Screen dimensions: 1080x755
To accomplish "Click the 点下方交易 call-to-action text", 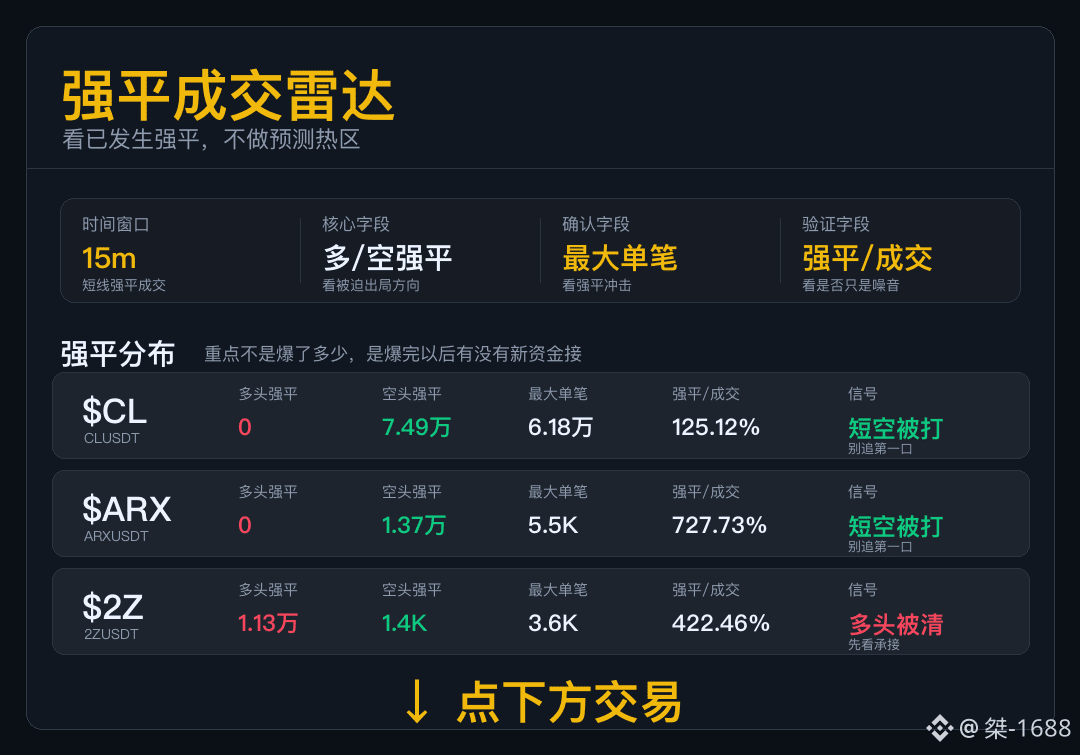I will [569, 702].
